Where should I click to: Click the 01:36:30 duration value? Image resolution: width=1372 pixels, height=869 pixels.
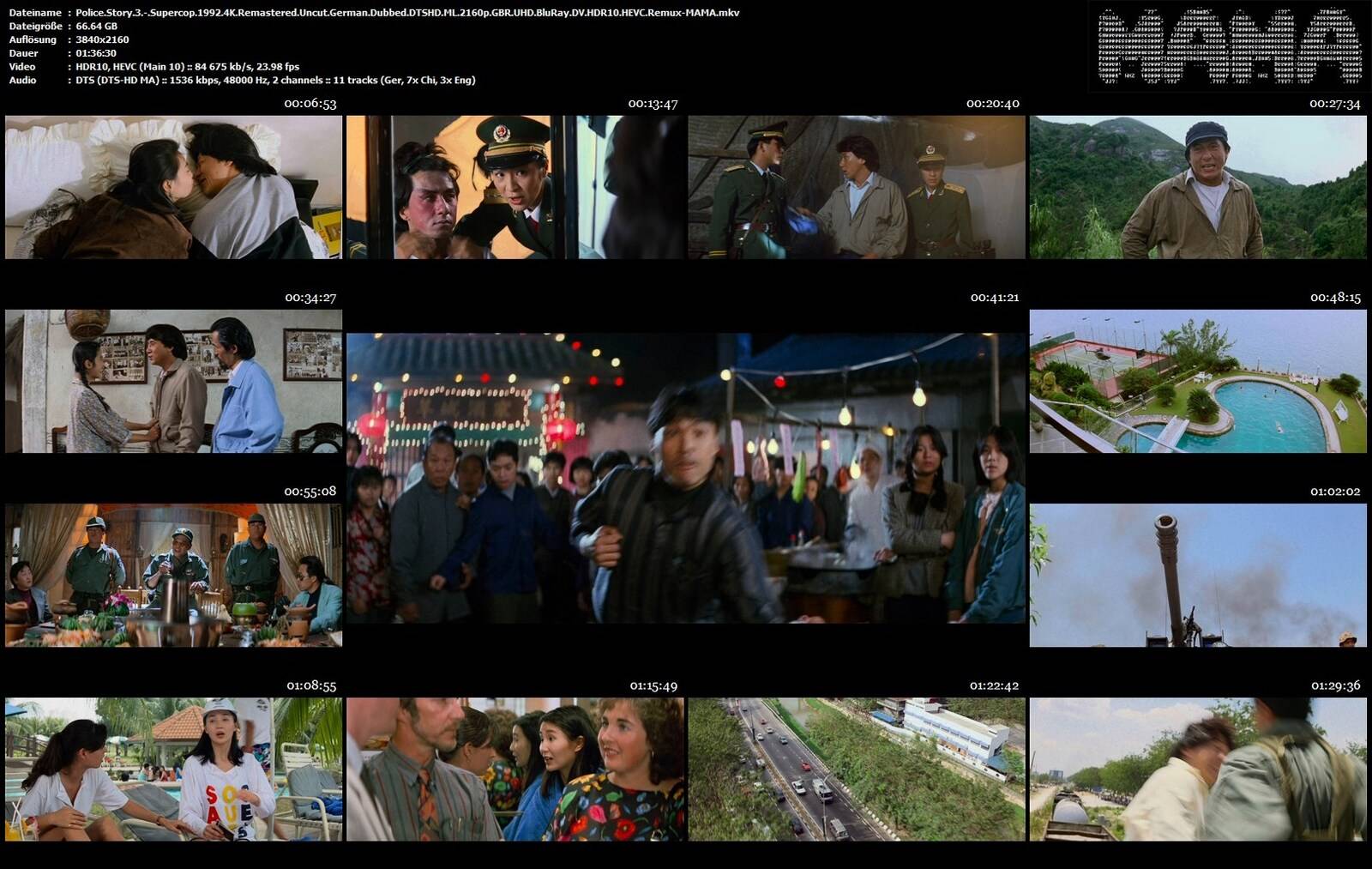[x=96, y=53]
